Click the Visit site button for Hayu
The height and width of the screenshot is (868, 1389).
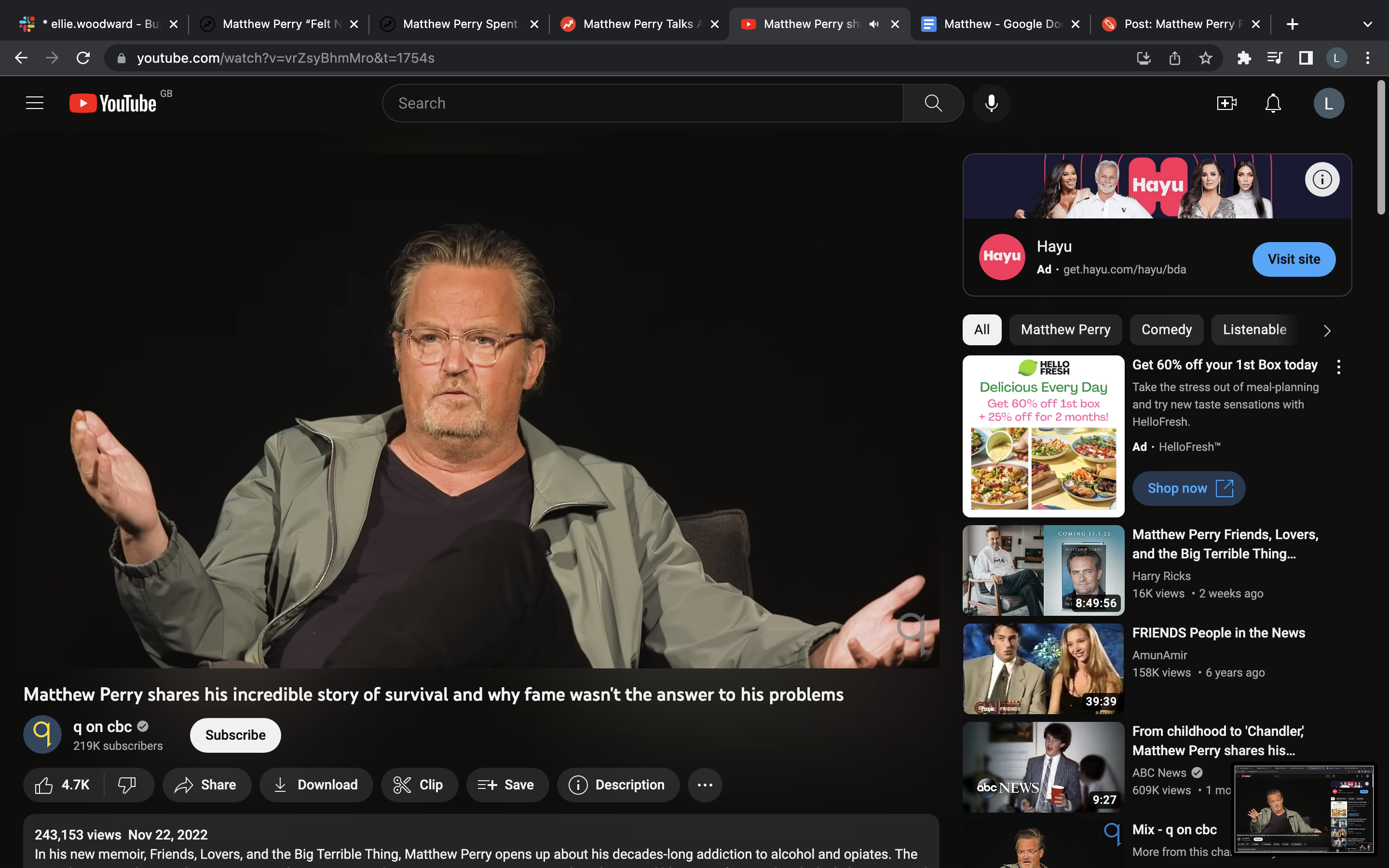pos(1294,259)
